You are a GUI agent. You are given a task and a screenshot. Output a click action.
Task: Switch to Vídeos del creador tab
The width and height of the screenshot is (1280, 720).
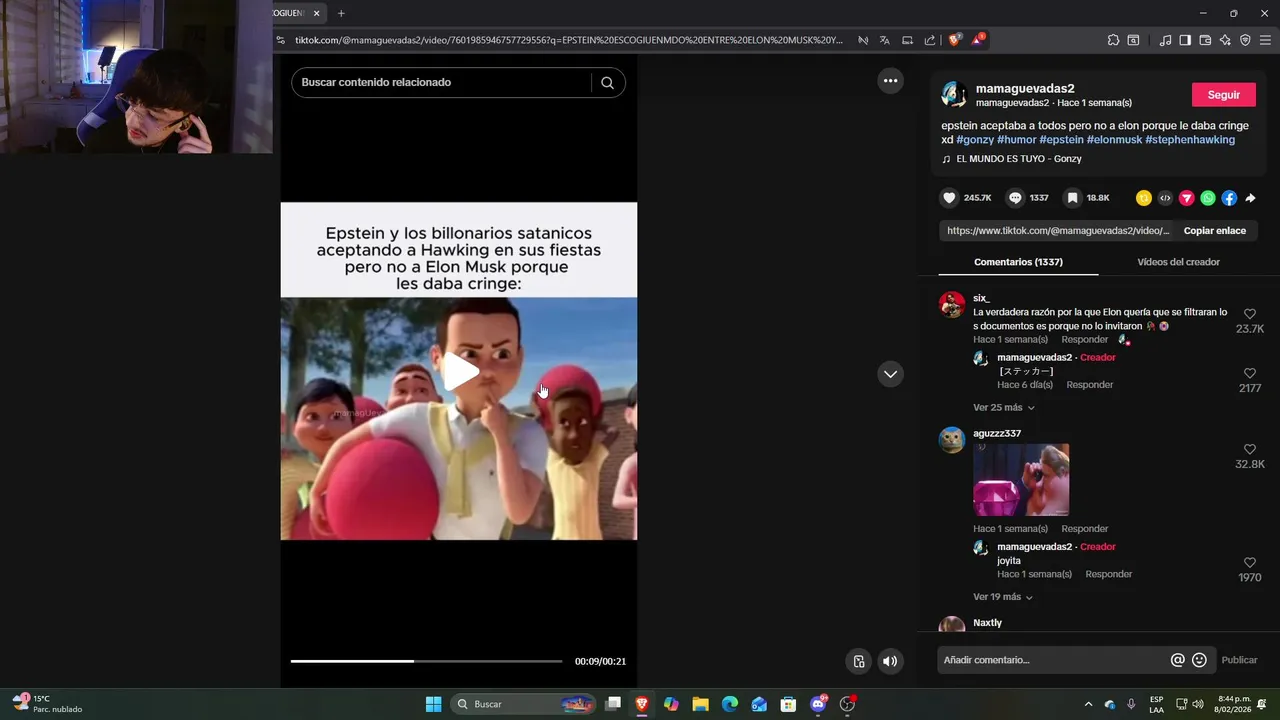(1178, 262)
